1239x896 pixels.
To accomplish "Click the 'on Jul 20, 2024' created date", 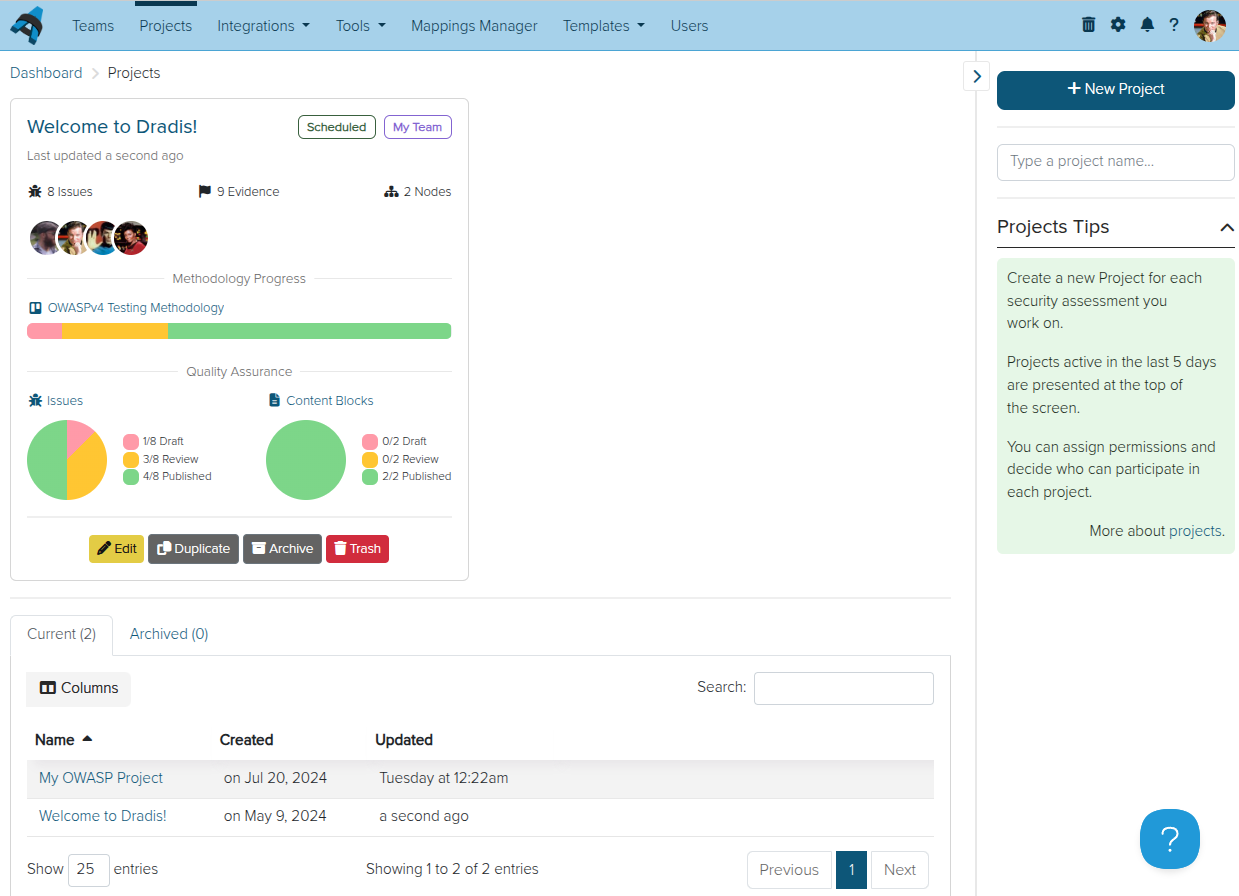I will [x=275, y=778].
